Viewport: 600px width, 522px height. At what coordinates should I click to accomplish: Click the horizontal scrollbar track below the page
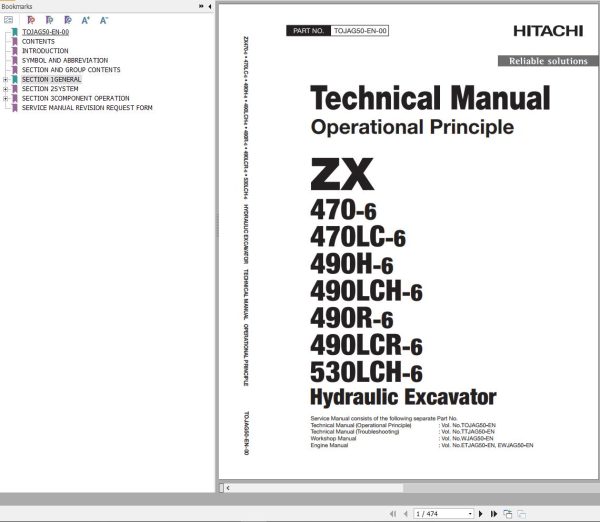(x=501, y=488)
